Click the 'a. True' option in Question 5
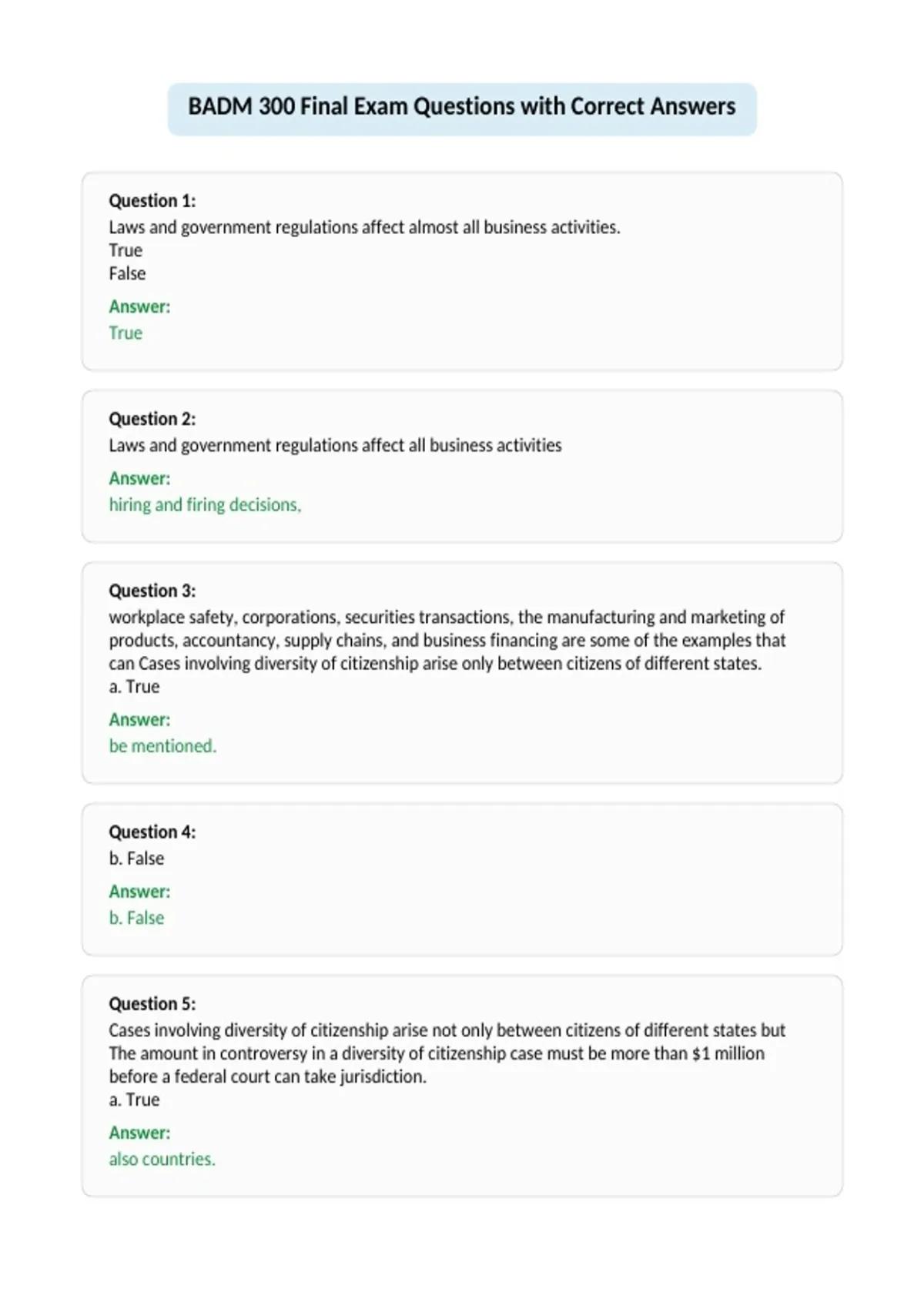924x1309 pixels. click(134, 1100)
